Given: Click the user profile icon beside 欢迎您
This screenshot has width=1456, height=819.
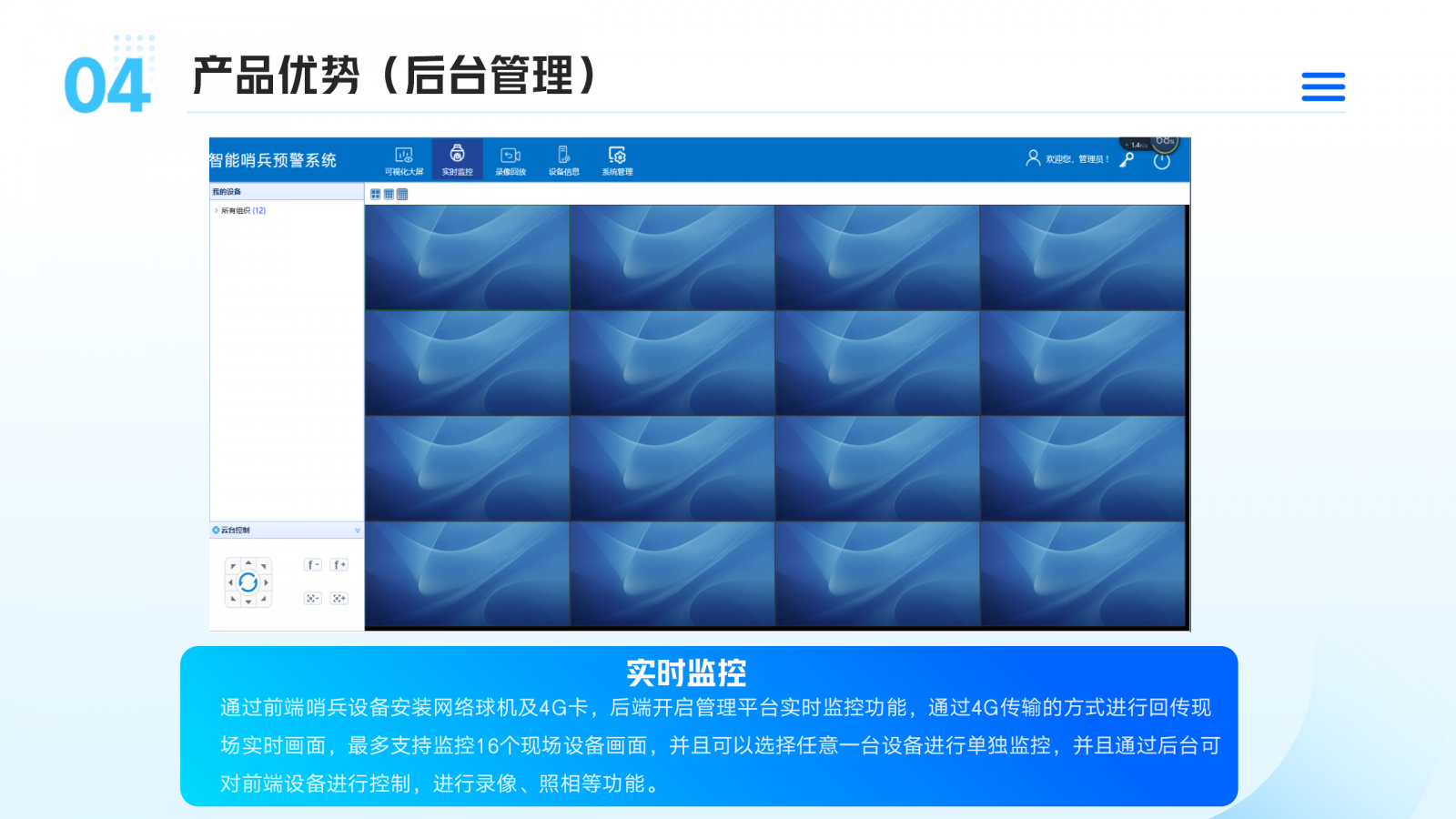Looking at the screenshot, I should [x=1033, y=158].
